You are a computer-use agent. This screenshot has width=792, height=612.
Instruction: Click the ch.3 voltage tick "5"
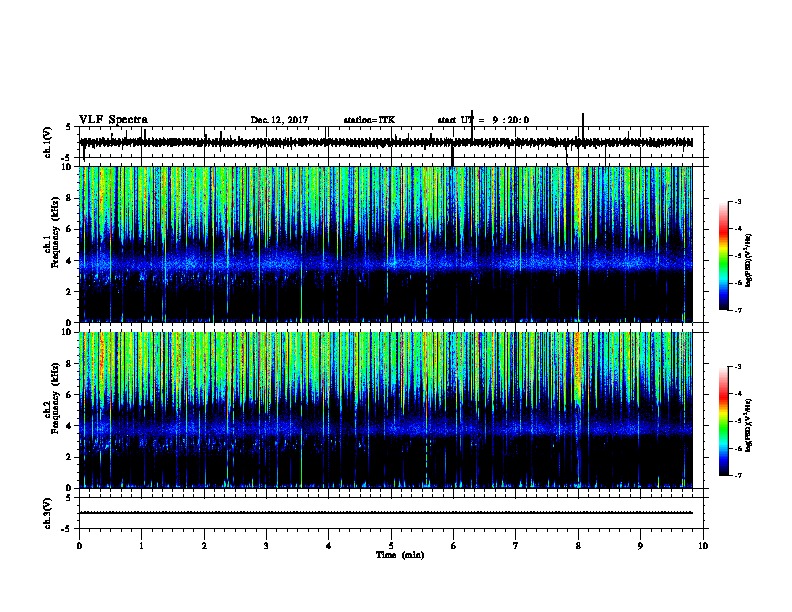[x=69, y=498]
